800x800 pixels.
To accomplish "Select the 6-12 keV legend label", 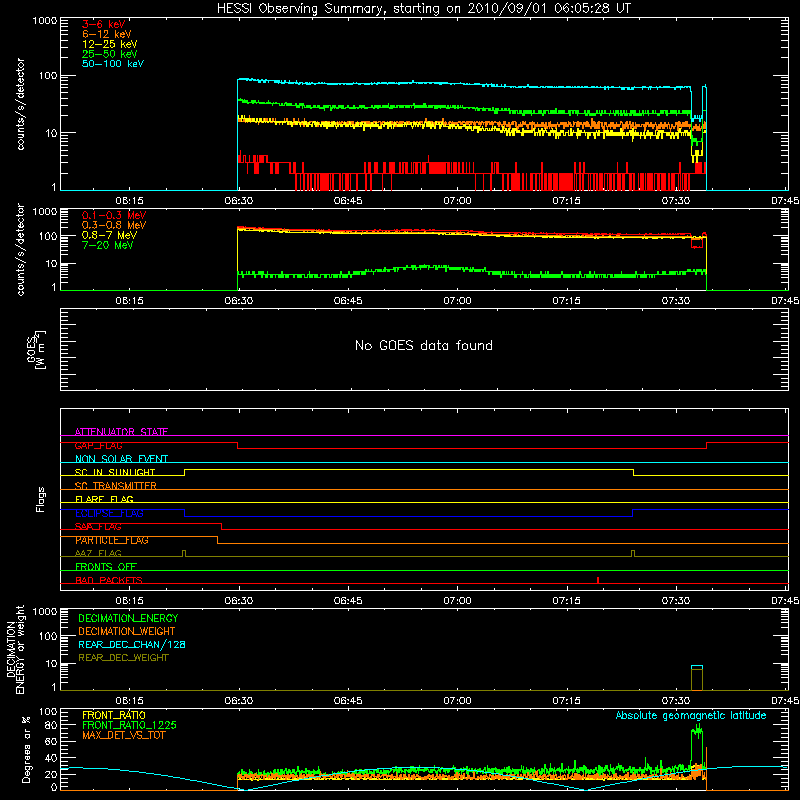I will 106,34.
